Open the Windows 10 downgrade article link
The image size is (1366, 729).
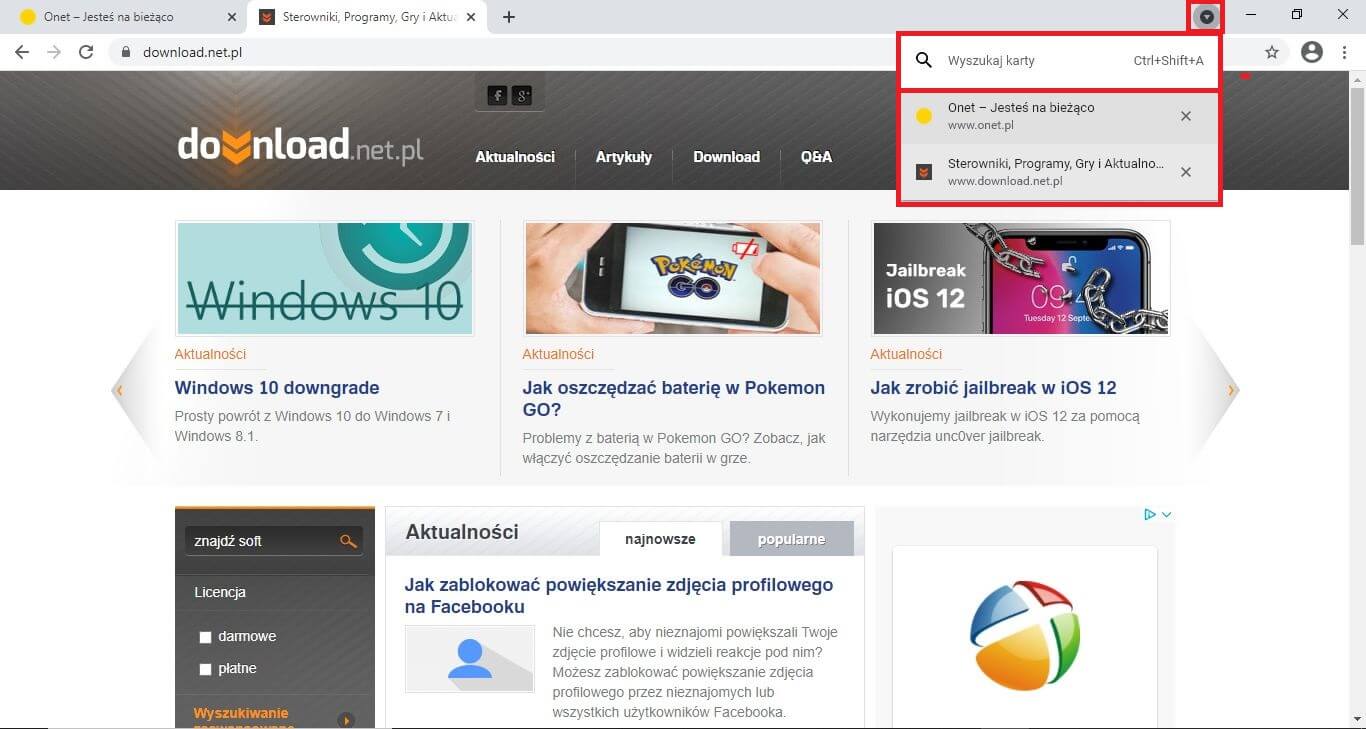coord(277,388)
